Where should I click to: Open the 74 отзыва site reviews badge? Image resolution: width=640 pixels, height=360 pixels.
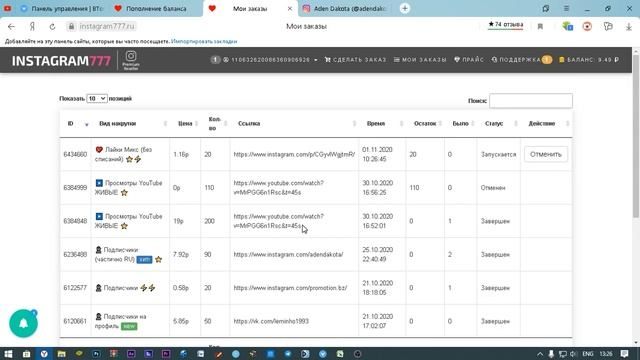click(506, 25)
